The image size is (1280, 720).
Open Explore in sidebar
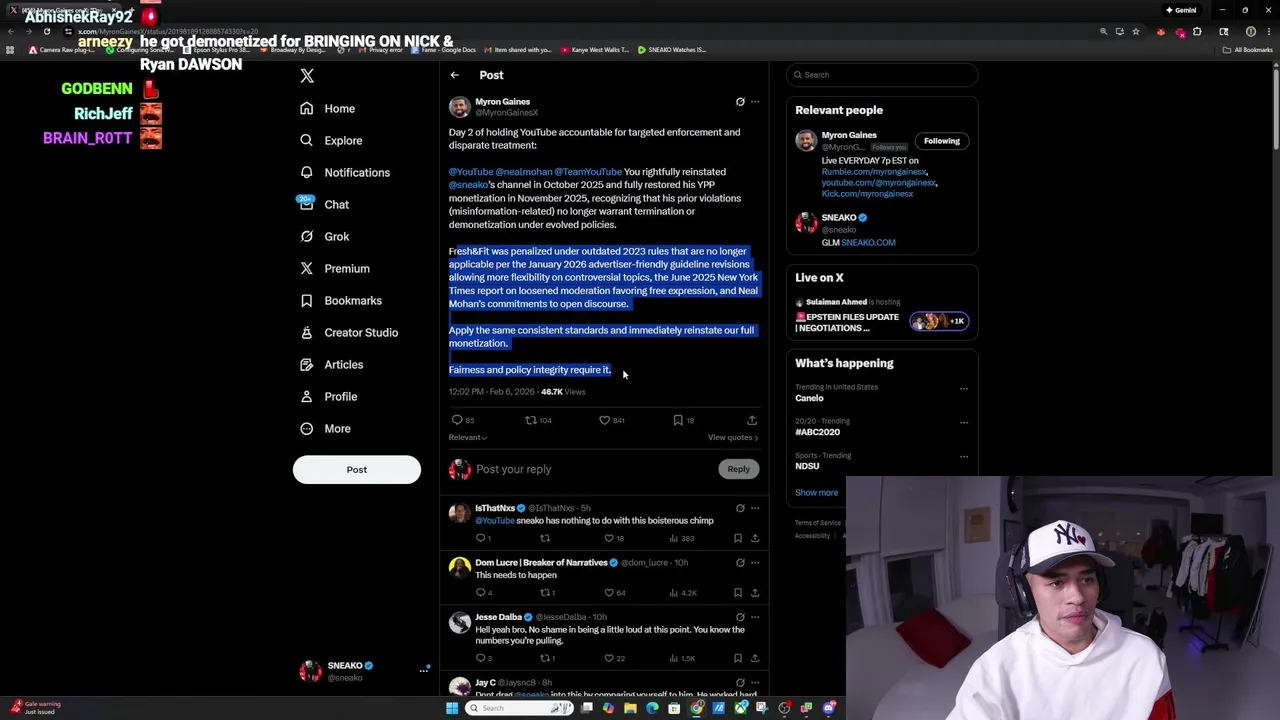(331, 141)
